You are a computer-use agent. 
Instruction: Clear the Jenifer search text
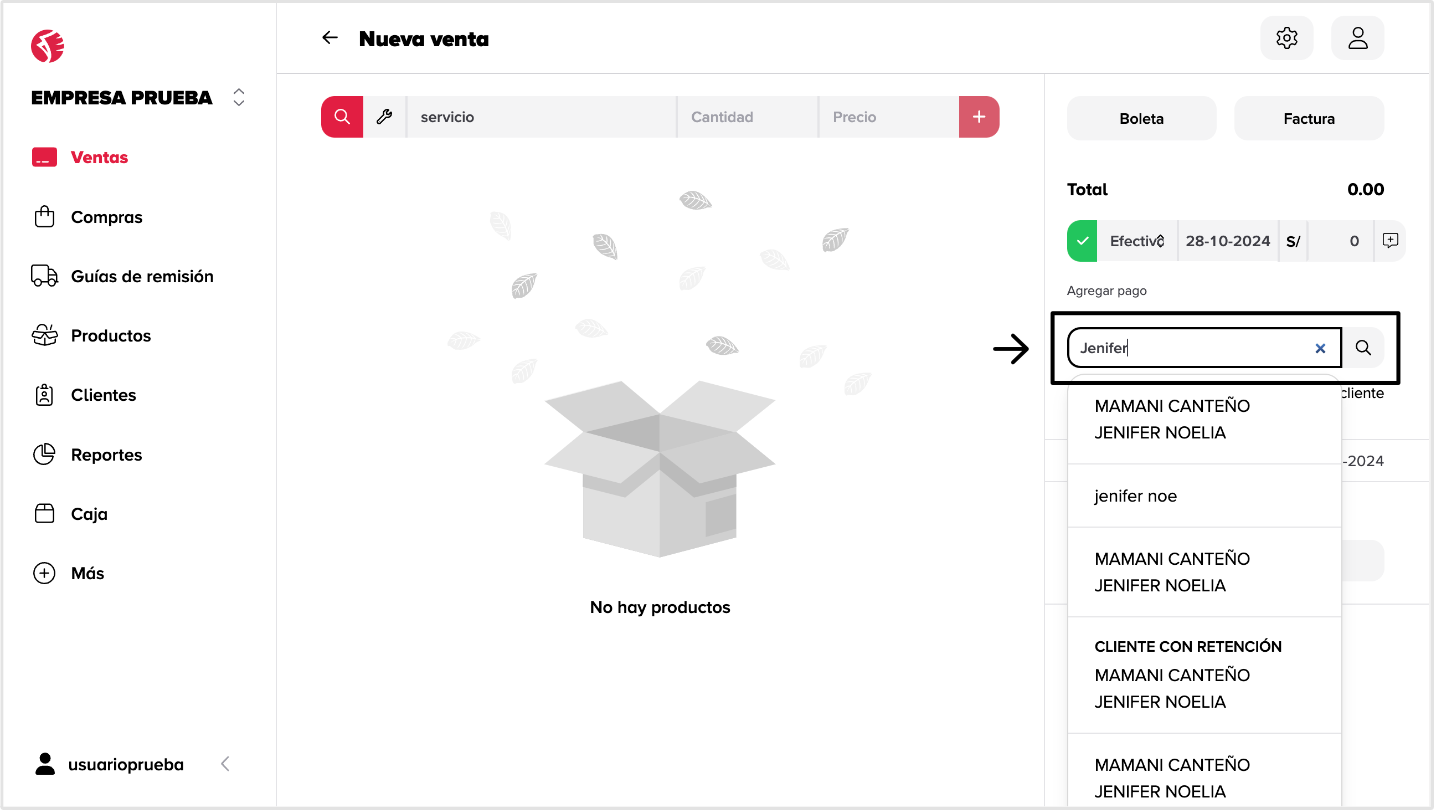(1320, 348)
